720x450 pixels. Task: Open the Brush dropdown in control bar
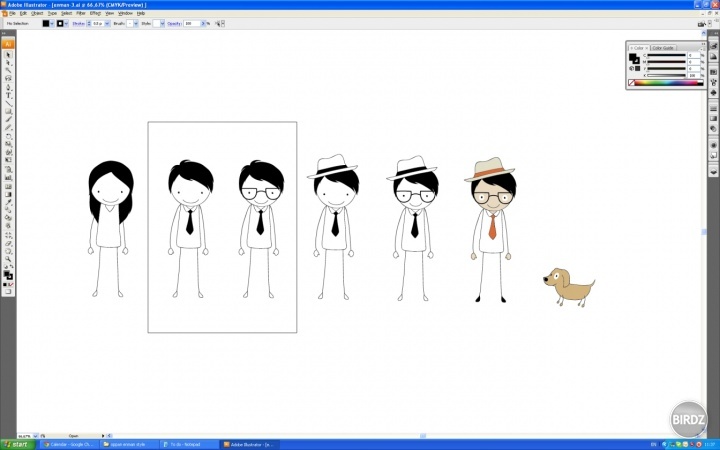[x=135, y=23]
